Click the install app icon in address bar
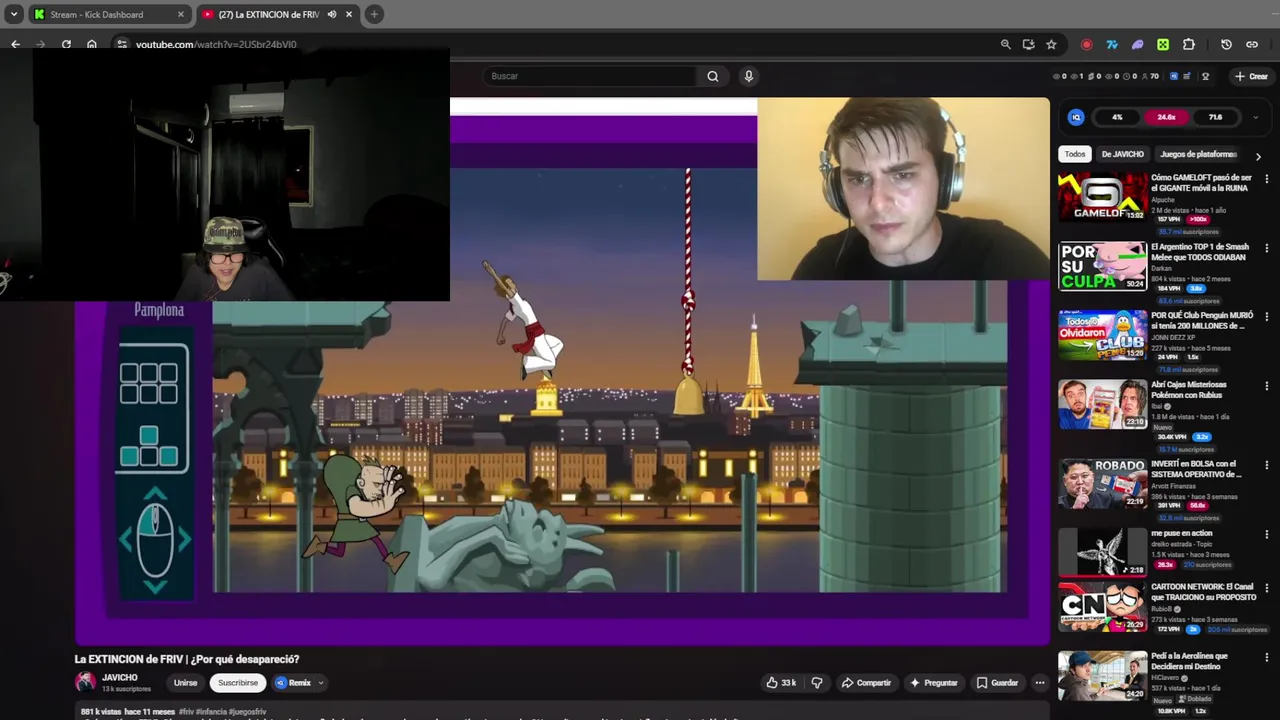Viewport: 1280px width, 720px height. pos(1028,44)
